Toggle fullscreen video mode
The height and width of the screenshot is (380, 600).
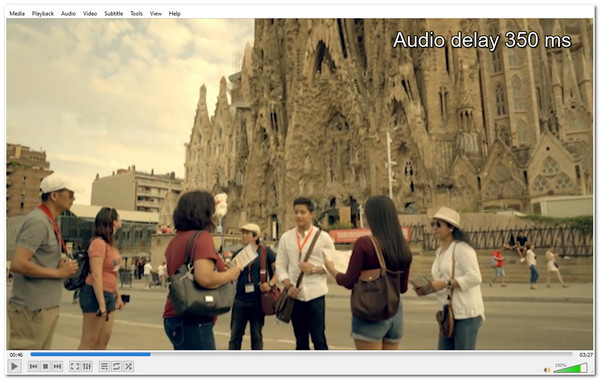click(x=75, y=366)
